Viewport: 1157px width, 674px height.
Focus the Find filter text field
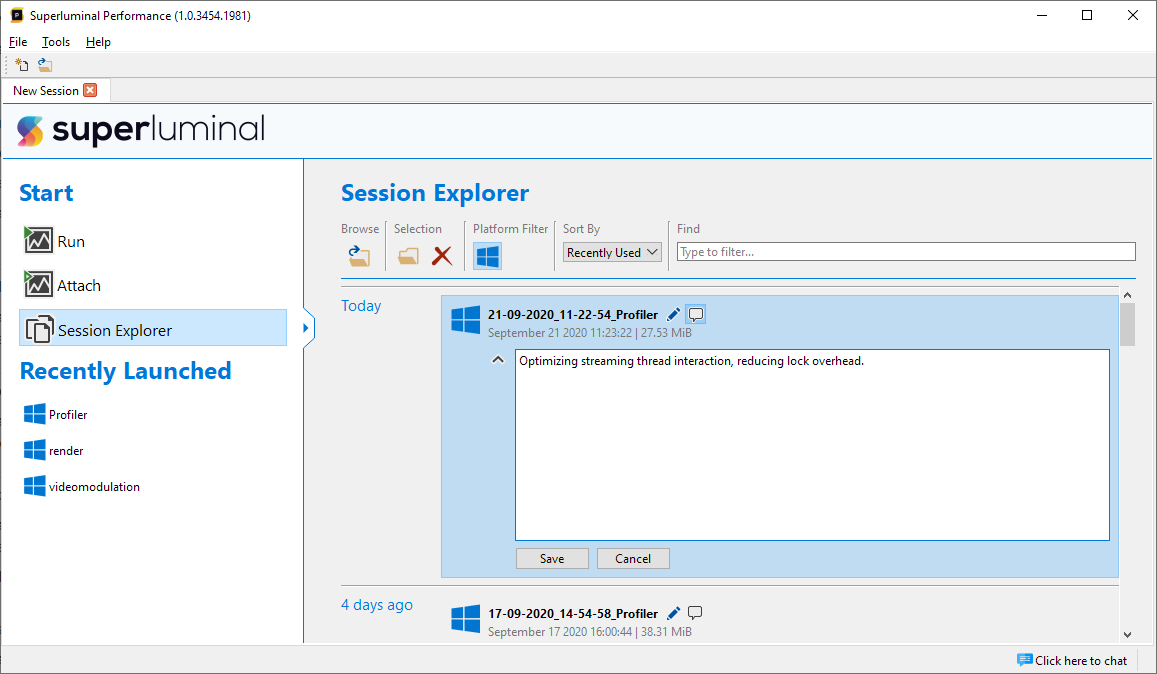click(906, 252)
